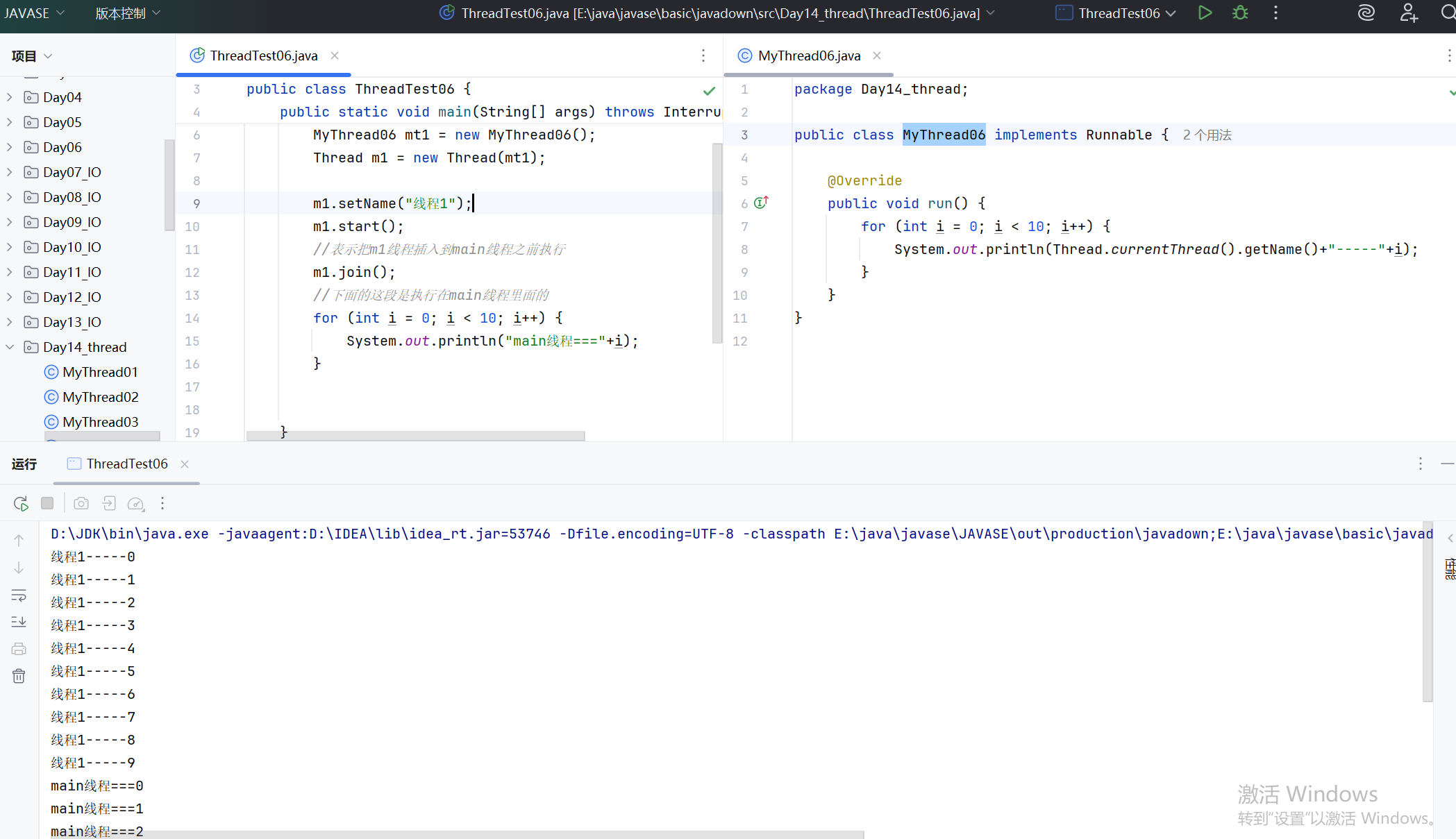1456x839 pixels.
Task: Open the MyThread02 class file
Action: pos(100,397)
